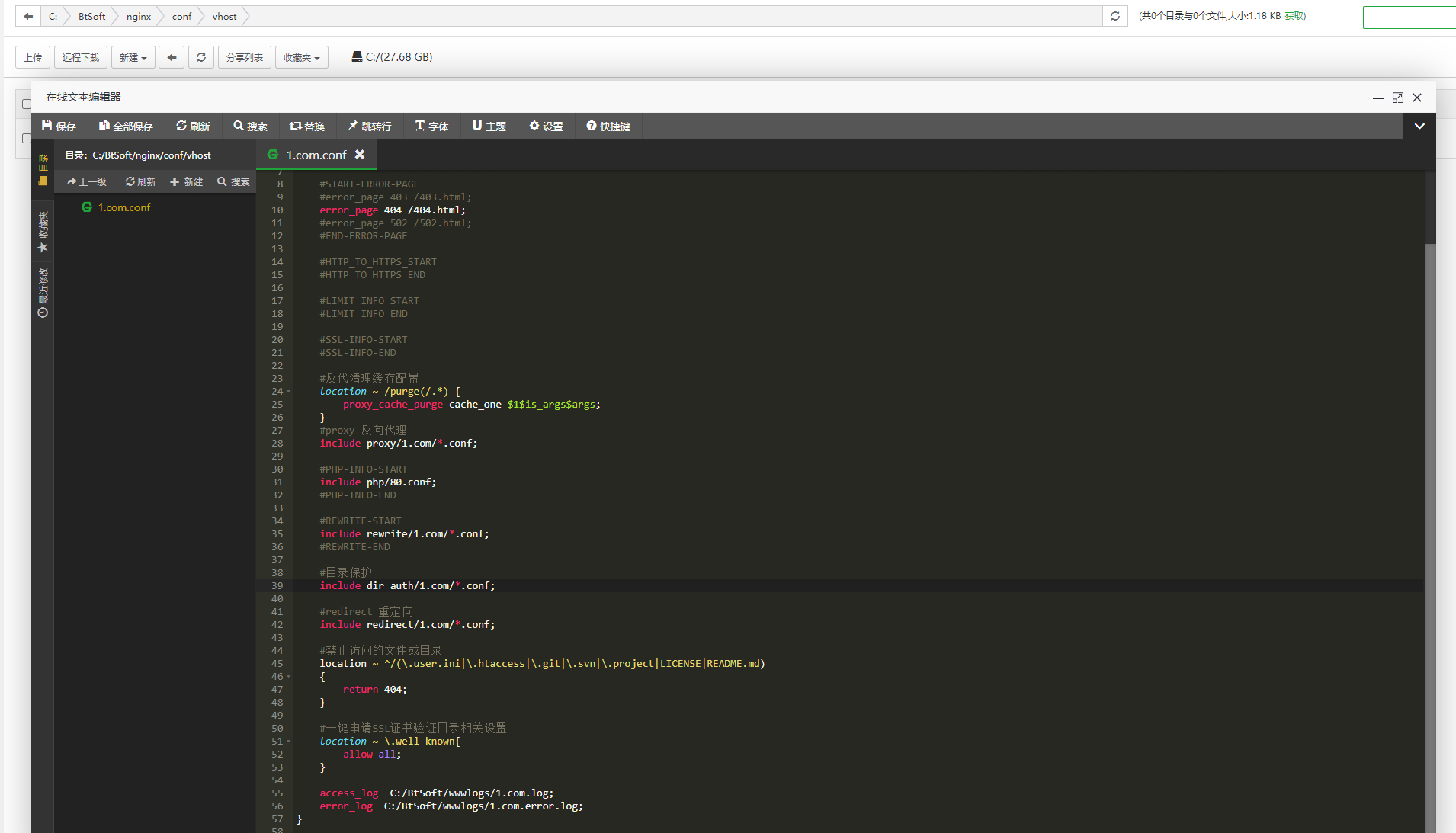The height and width of the screenshot is (833, 1456).
Task: Click the directory path label 目录
Action: click(x=138, y=155)
